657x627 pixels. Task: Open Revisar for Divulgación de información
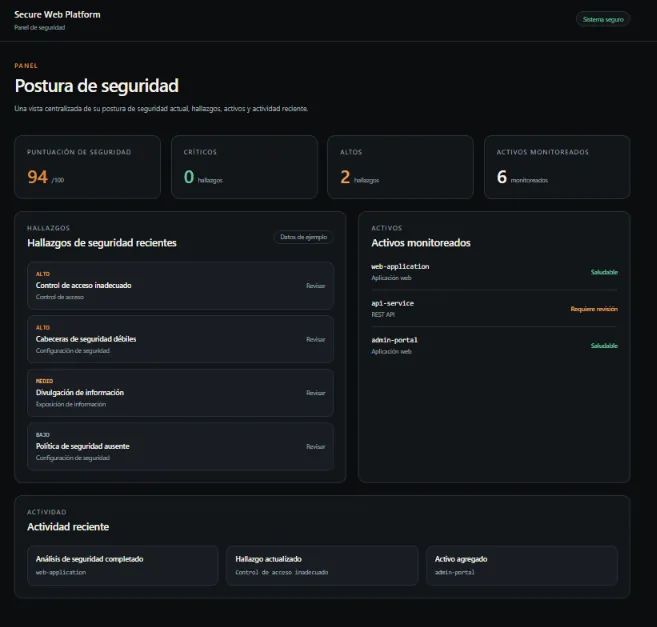click(316, 393)
